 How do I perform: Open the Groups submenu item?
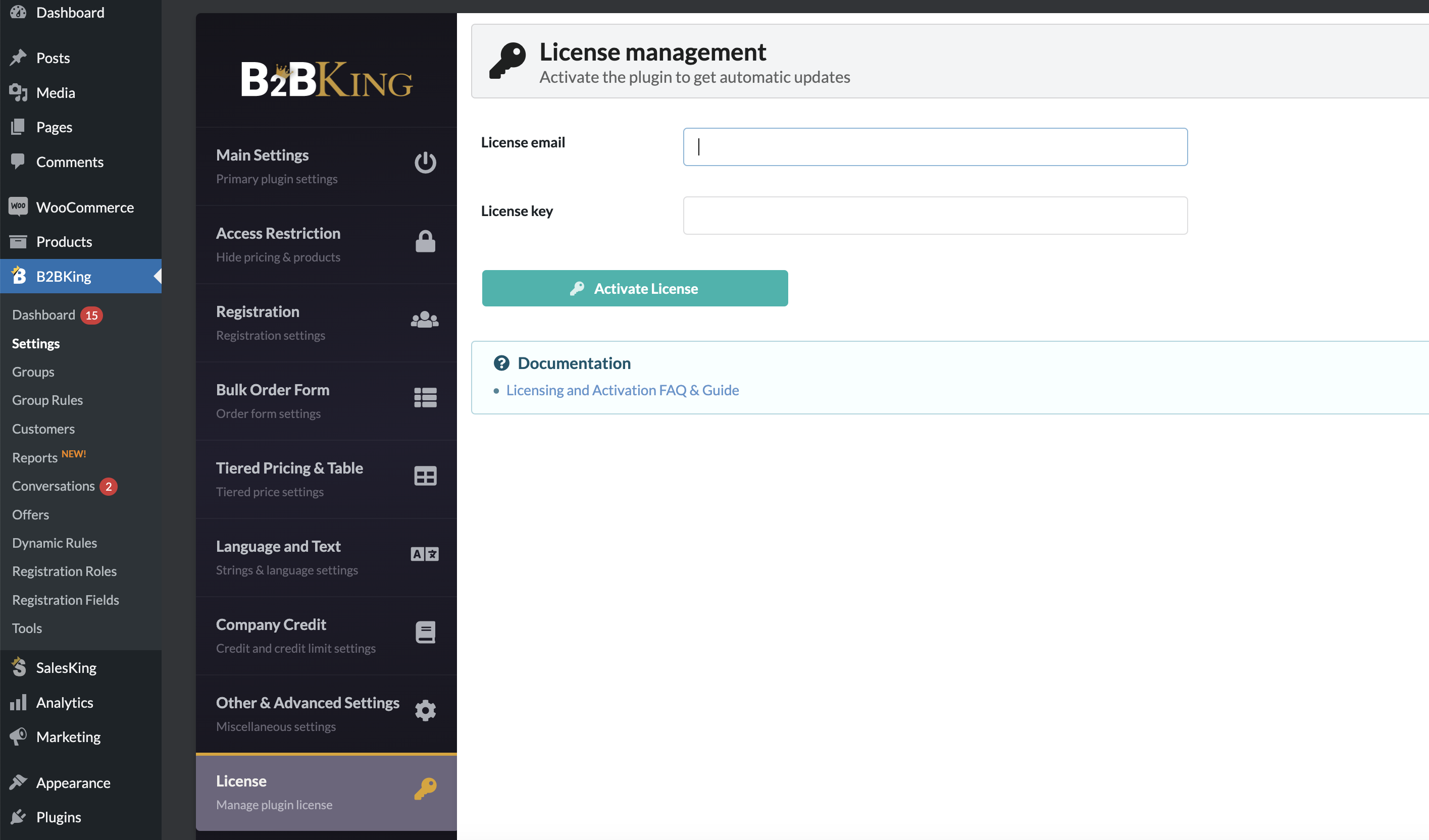click(x=33, y=372)
